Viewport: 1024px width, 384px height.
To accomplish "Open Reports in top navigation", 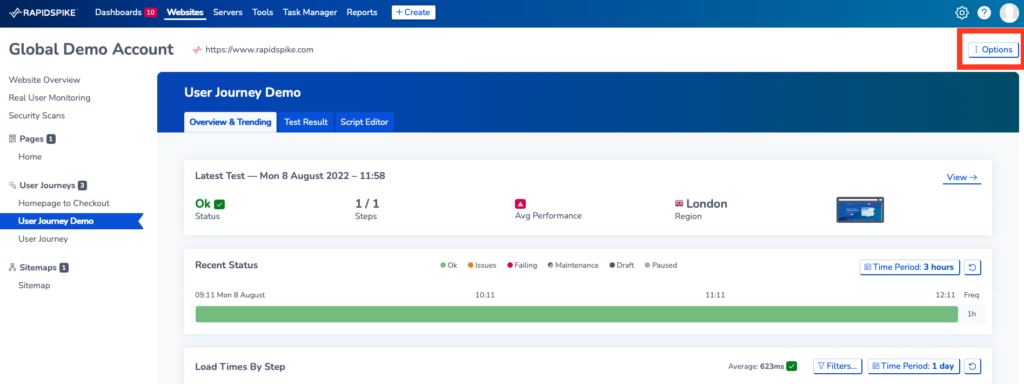I will point(362,12).
